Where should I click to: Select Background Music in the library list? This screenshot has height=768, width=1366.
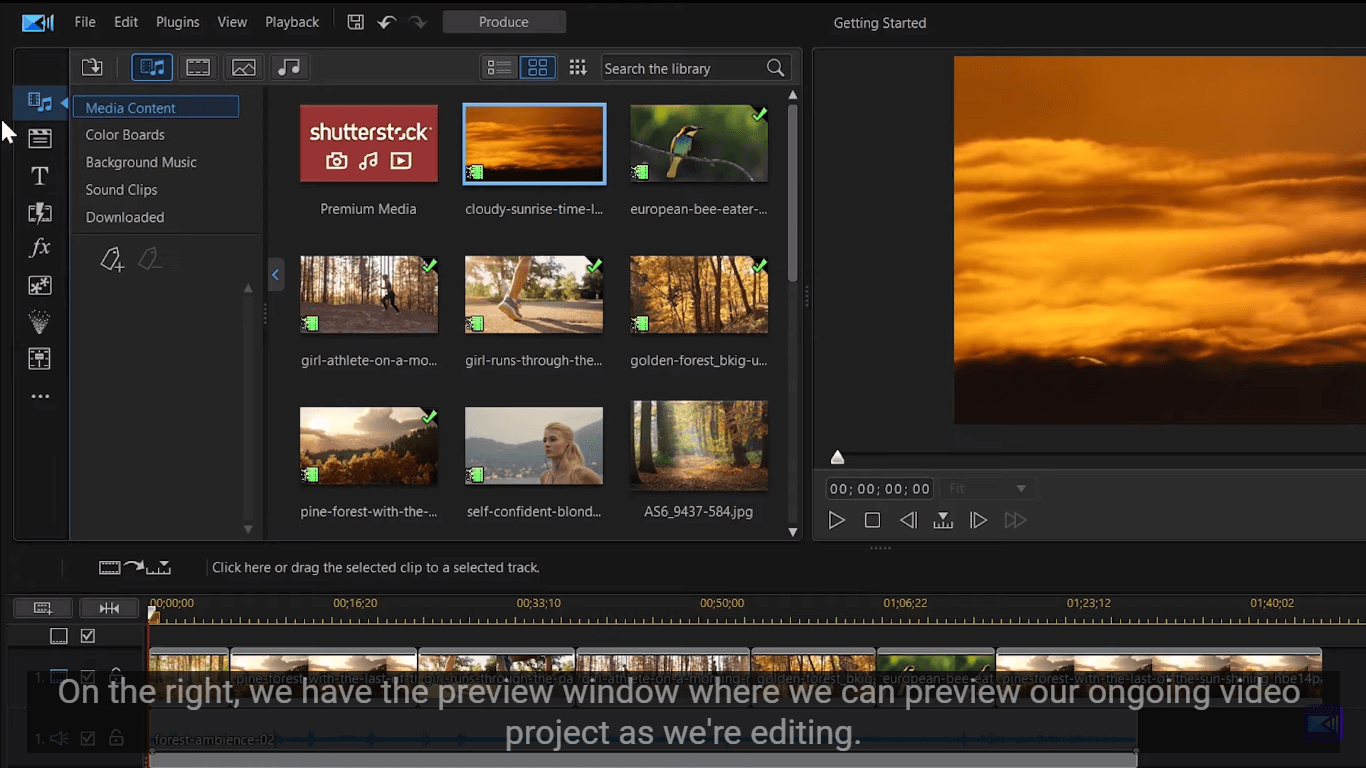pos(141,162)
